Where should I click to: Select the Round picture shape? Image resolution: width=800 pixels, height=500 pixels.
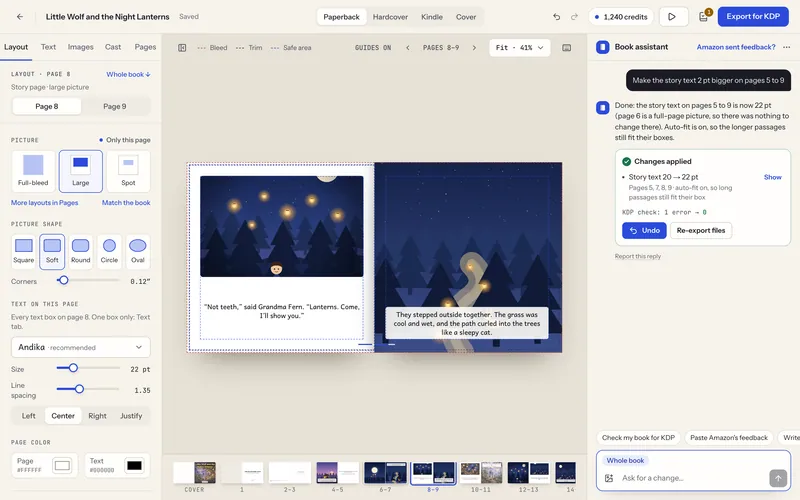[81, 251]
